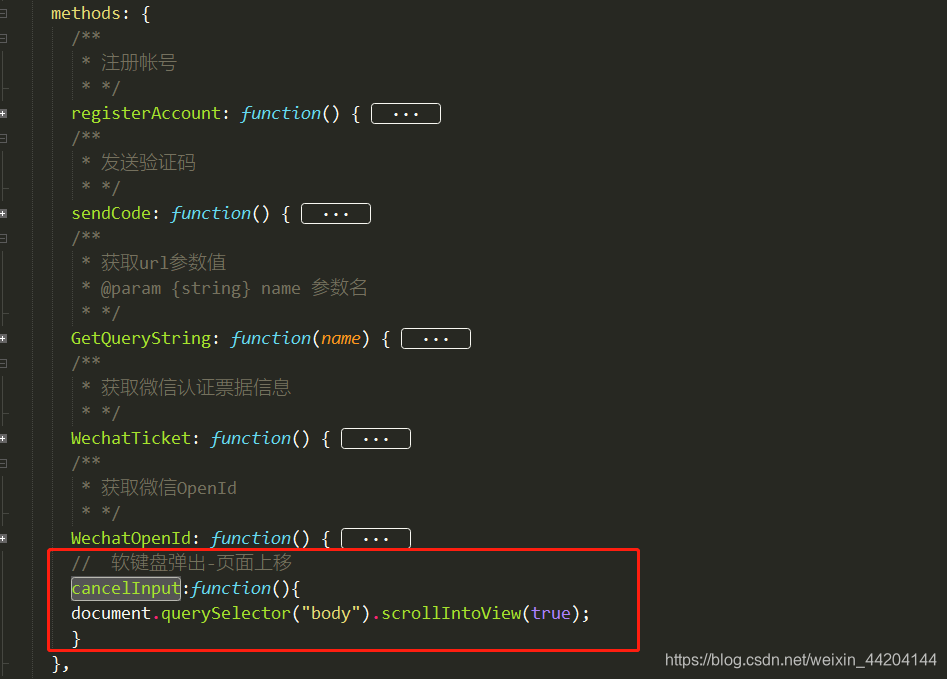The height and width of the screenshot is (679, 947).
Task: Click the WechatOpenId method name
Action: tap(131, 538)
